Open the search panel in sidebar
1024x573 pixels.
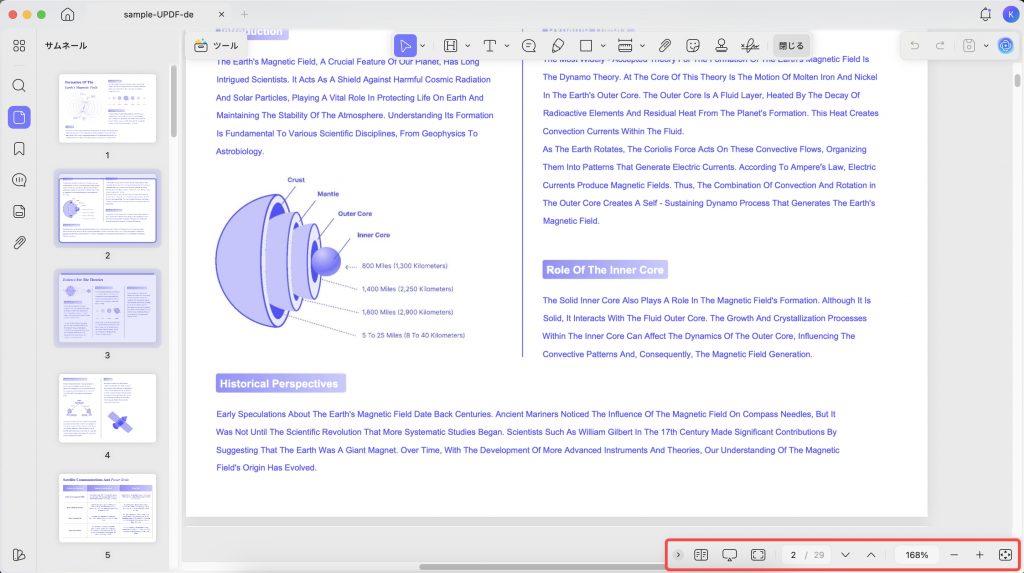coord(19,86)
